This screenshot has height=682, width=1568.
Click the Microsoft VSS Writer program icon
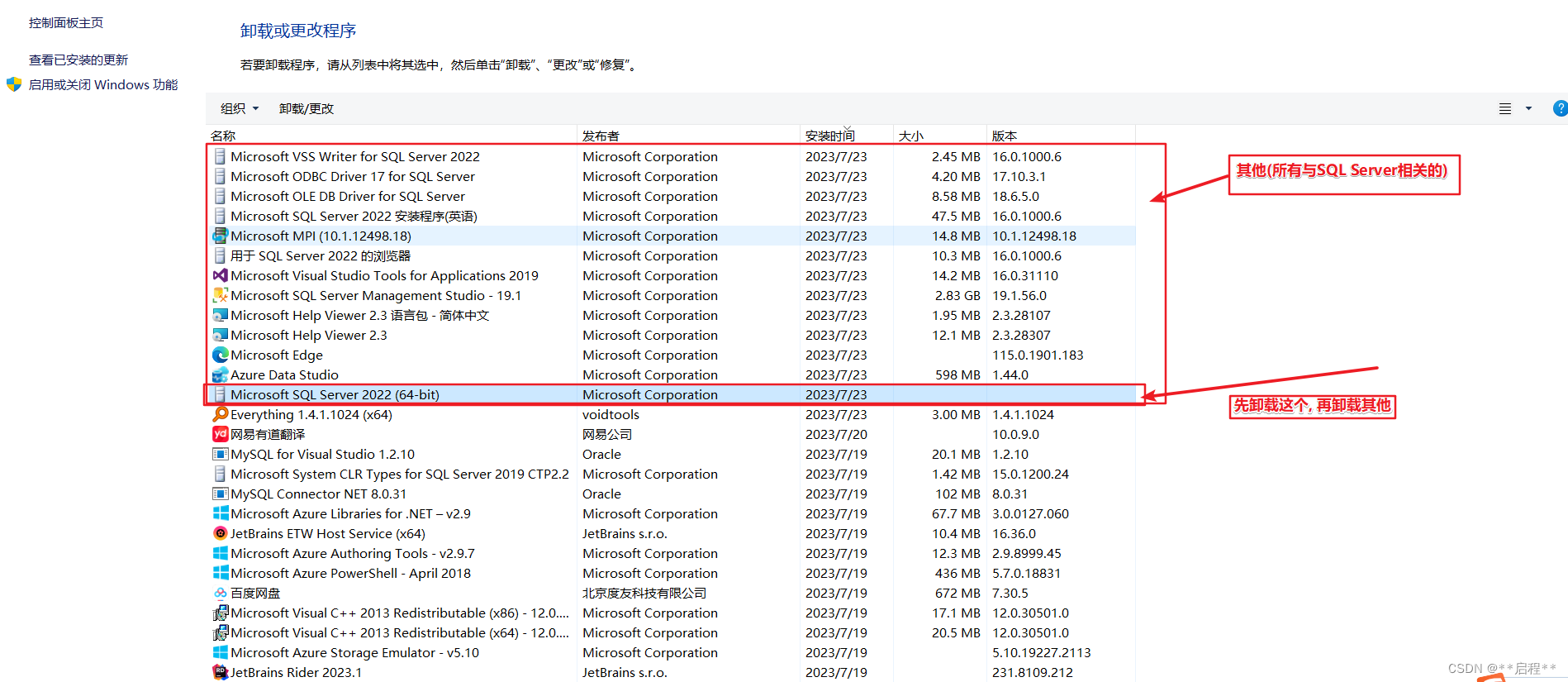[220, 156]
